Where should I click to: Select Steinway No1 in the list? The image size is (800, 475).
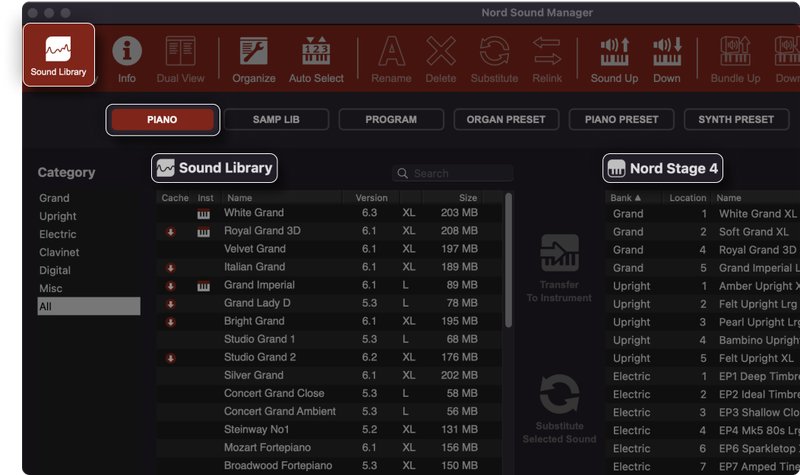[x=329, y=430]
